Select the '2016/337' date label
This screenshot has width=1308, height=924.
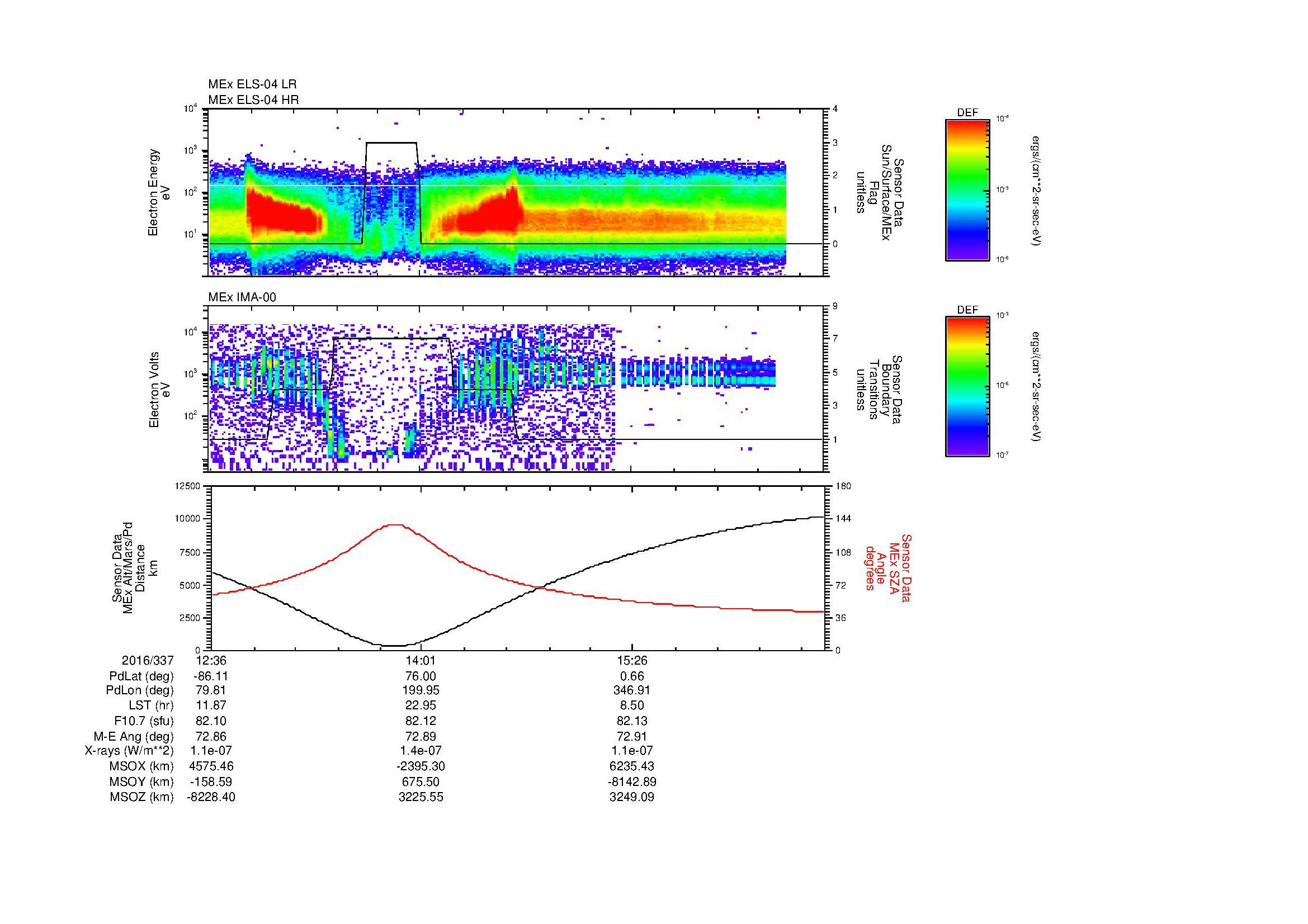click(148, 660)
